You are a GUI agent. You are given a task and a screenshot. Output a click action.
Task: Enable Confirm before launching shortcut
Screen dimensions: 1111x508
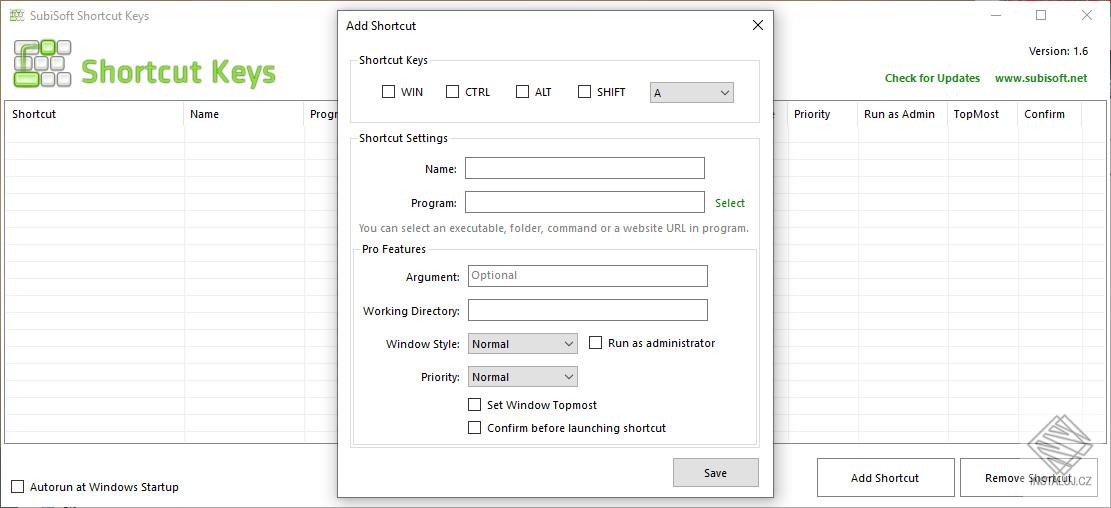(x=475, y=428)
